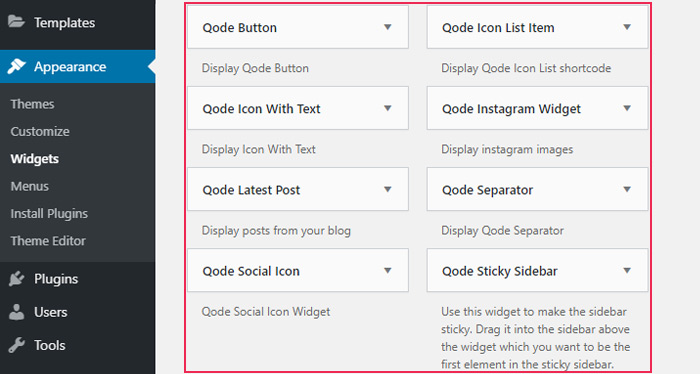Click the Plugins plug icon
This screenshot has height=374, width=700.
[17, 278]
